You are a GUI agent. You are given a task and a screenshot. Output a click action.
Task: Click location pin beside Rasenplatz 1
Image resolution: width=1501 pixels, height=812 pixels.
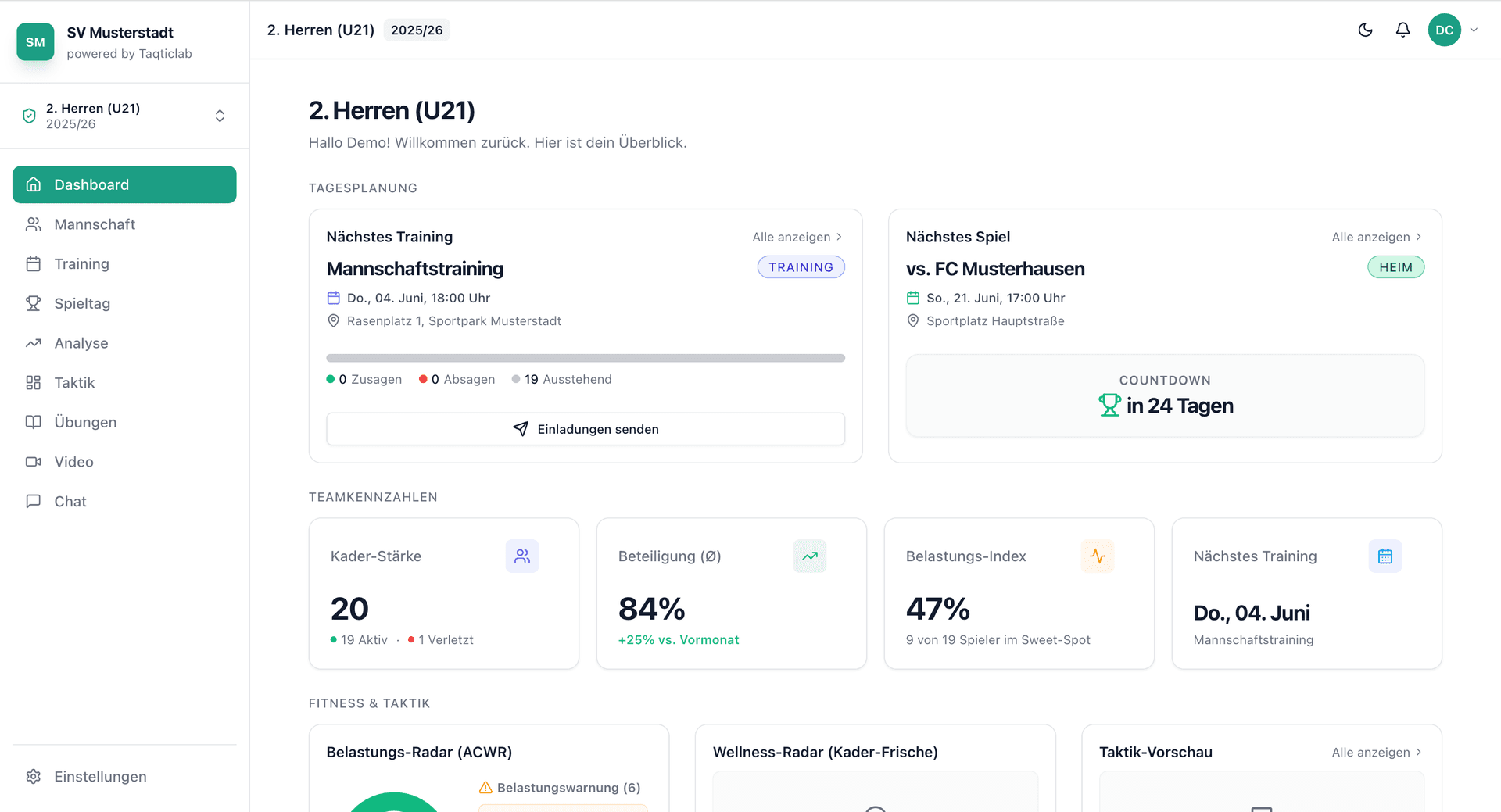coord(333,321)
